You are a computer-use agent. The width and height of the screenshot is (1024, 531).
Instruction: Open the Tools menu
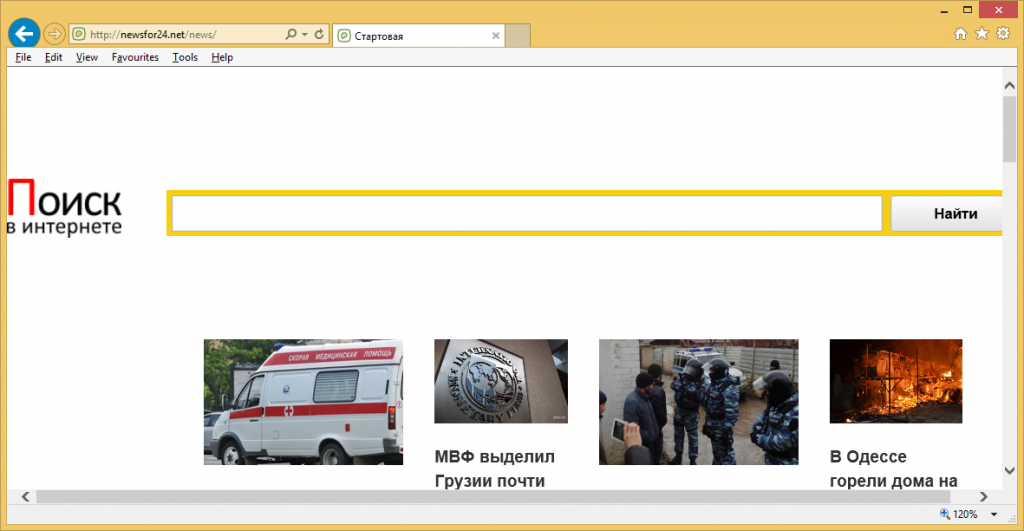tap(185, 57)
